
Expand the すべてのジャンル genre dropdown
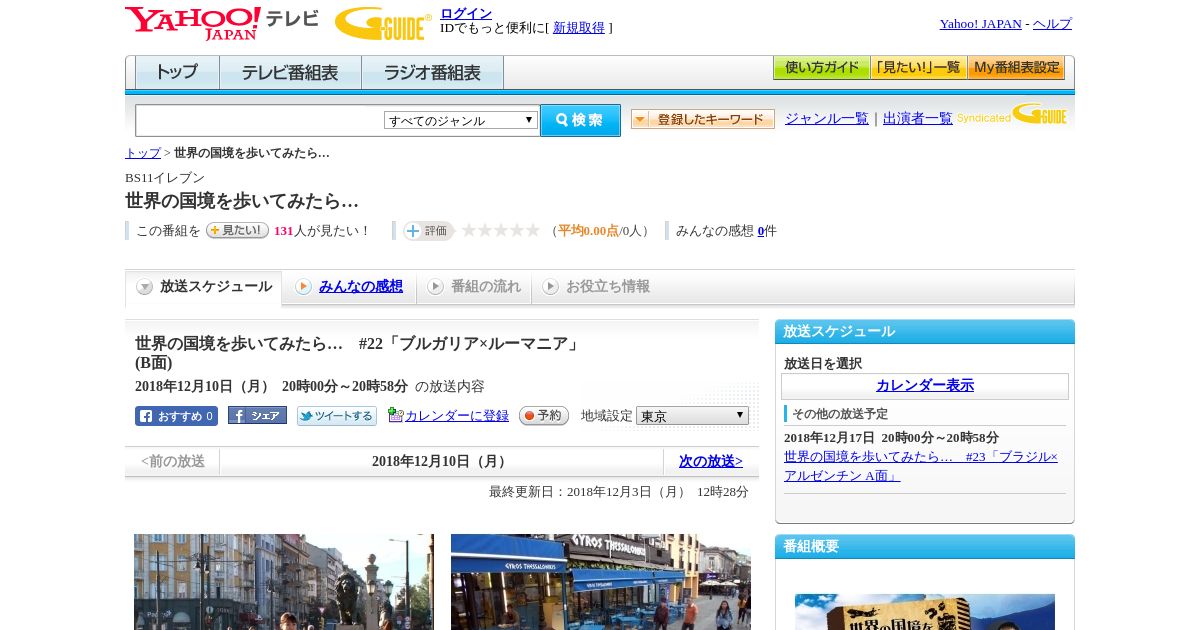tap(461, 120)
